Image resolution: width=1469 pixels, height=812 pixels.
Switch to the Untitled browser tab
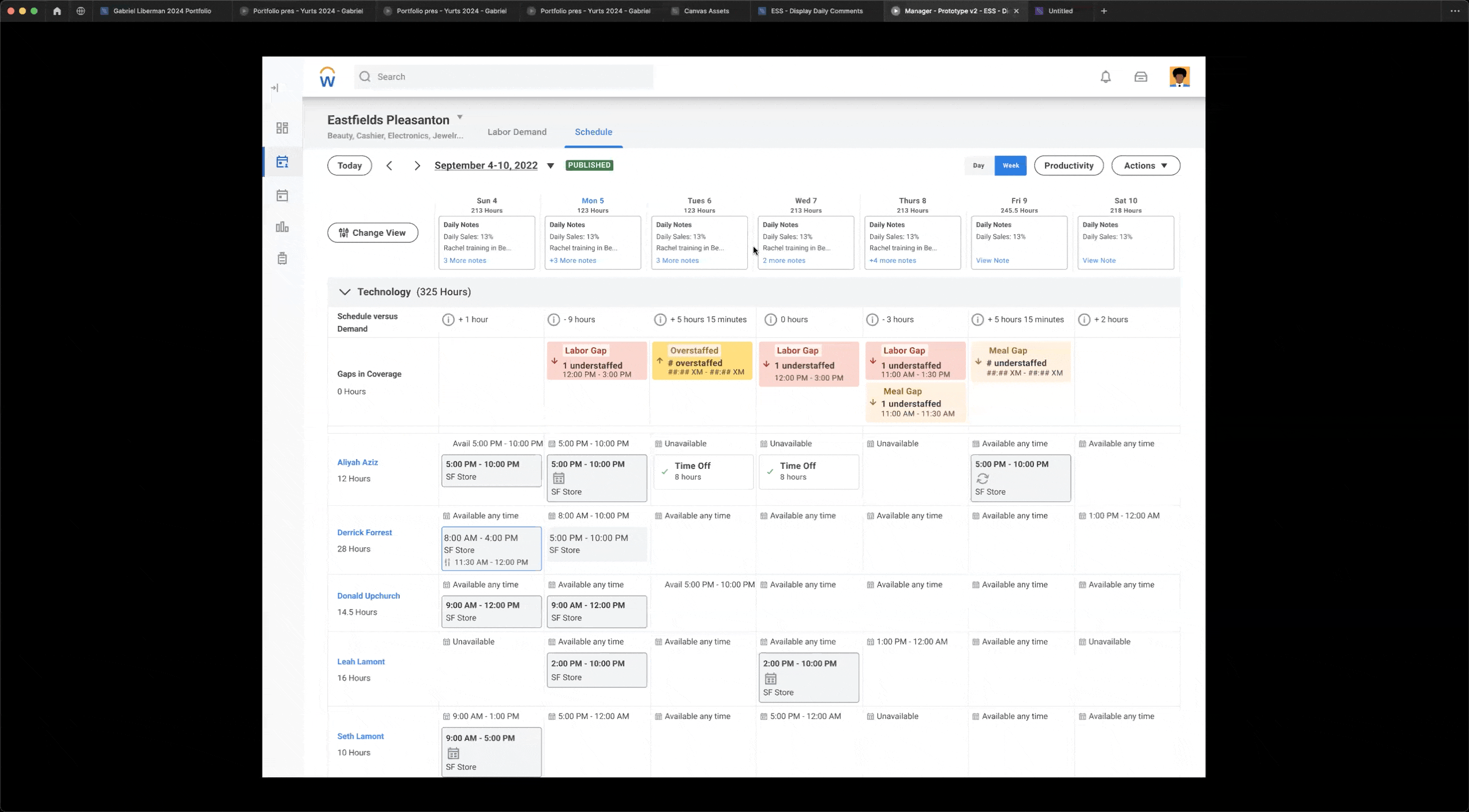[x=1060, y=11]
